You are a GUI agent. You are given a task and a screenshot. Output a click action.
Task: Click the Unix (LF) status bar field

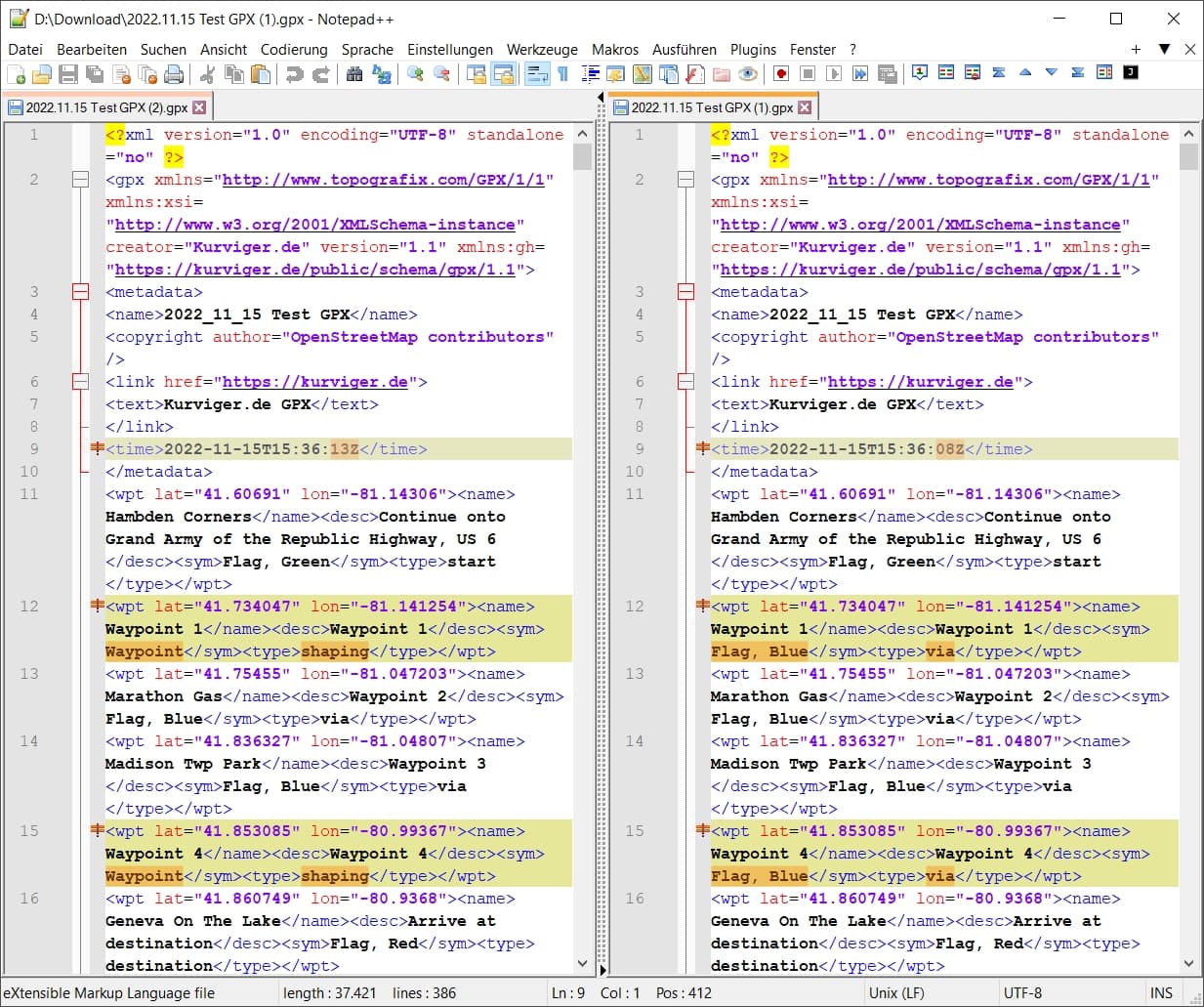[896, 993]
